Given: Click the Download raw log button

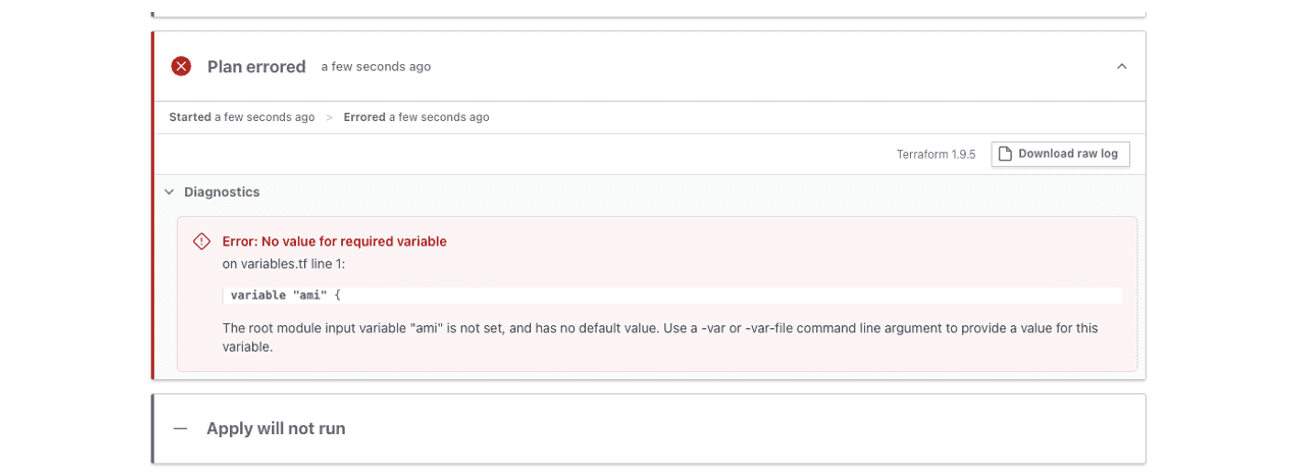Looking at the screenshot, I should click(1060, 154).
